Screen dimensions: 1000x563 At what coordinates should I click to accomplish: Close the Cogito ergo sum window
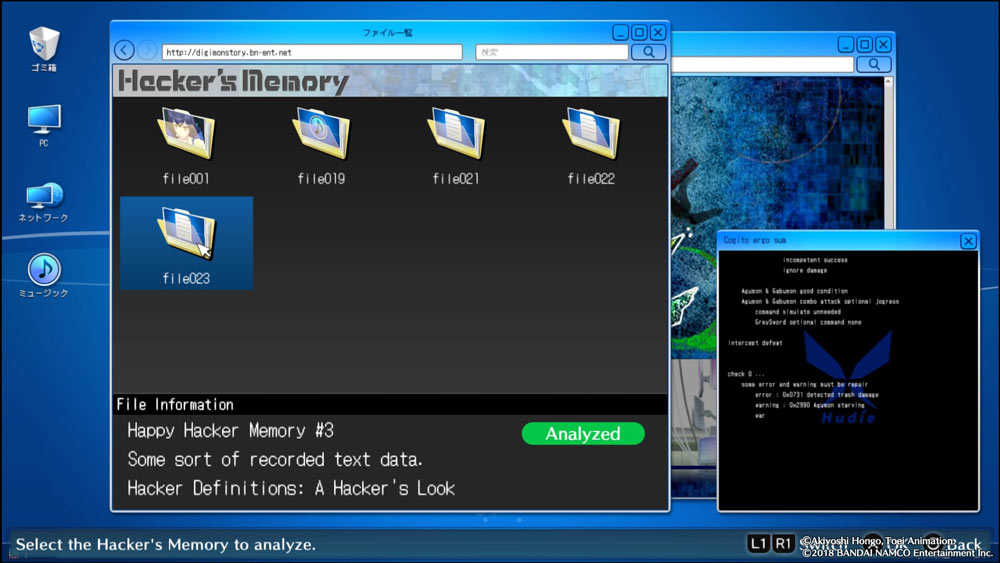pos(967,241)
